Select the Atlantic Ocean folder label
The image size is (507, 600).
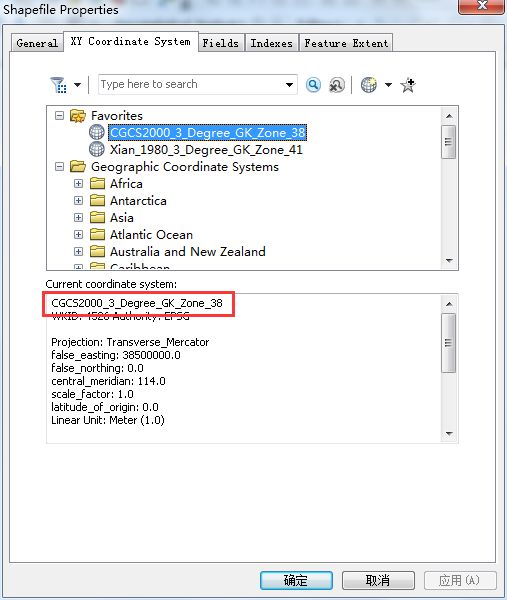151,235
